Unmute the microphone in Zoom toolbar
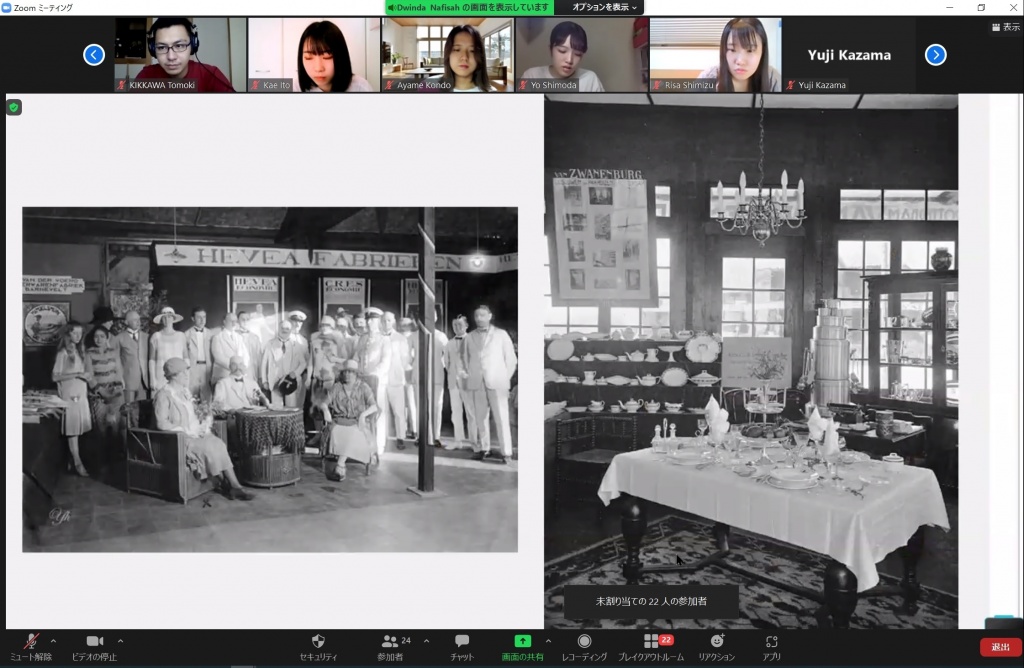The height and width of the screenshot is (668, 1024). [x=31, y=647]
